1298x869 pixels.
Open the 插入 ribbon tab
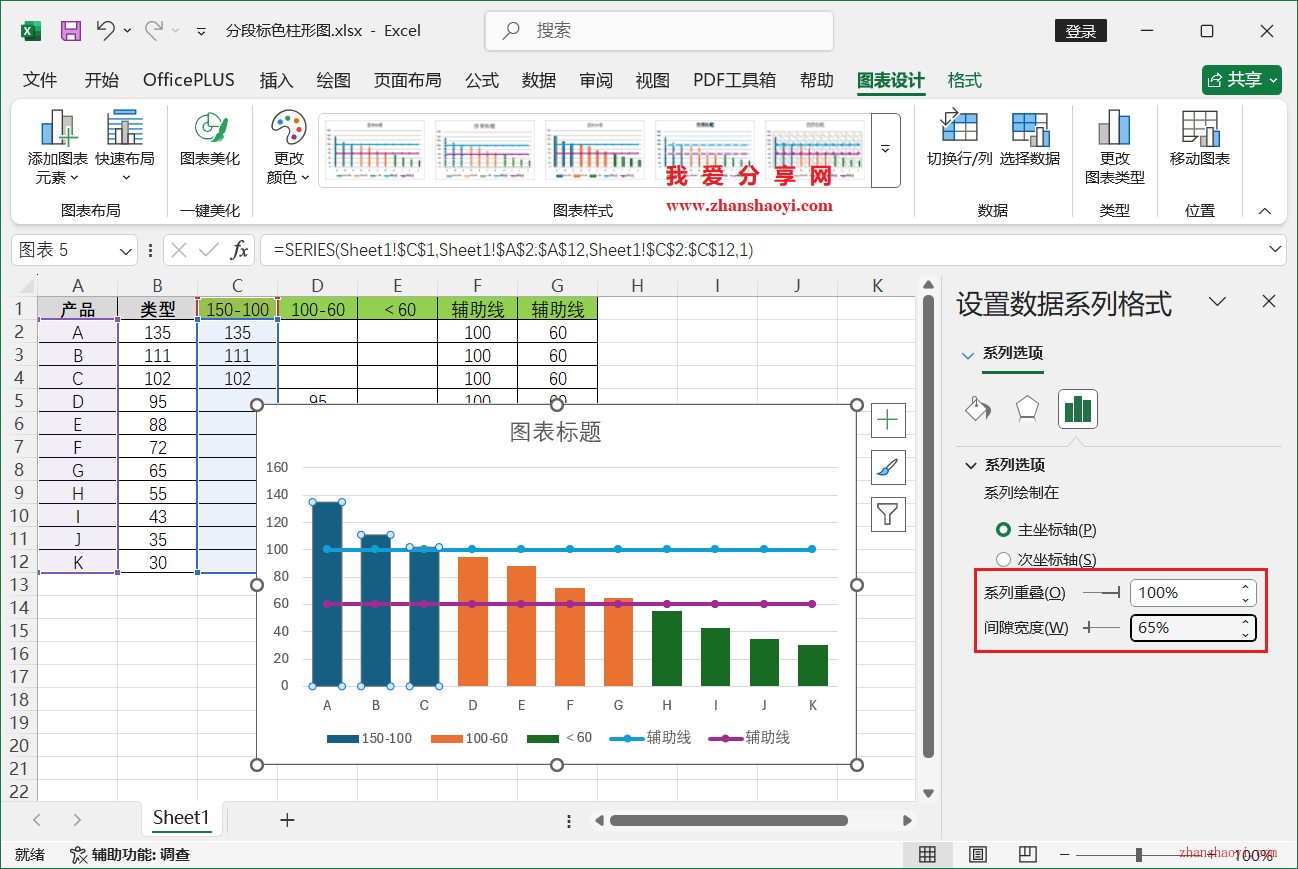click(x=276, y=80)
